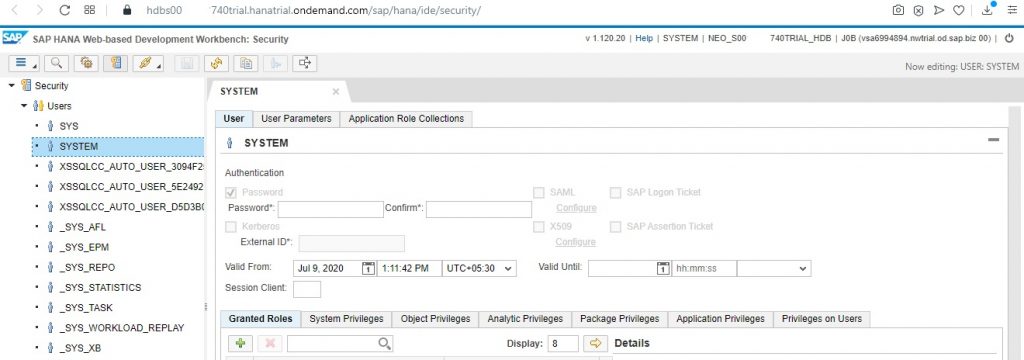The height and width of the screenshot is (360, 1024).
Task: Click the browser send arrow icon
Action: click(938, 10)
